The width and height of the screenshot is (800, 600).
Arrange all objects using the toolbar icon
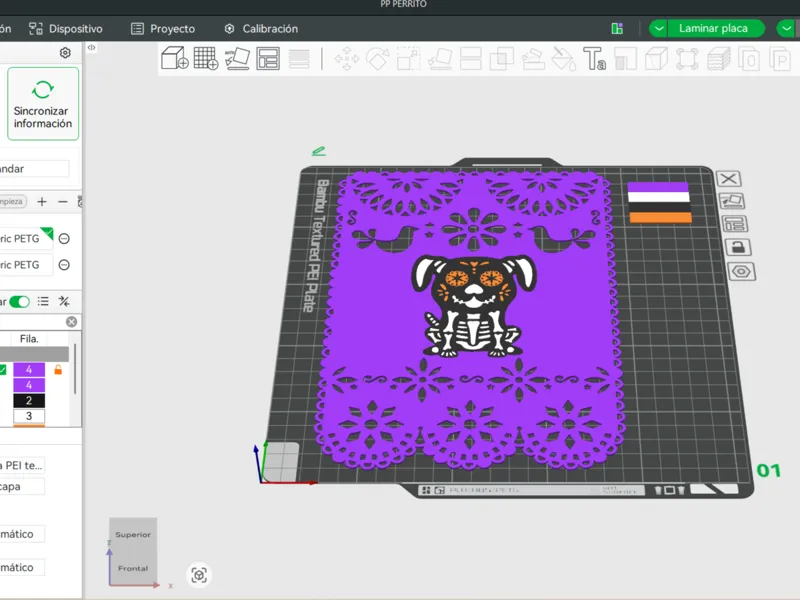(x=268, y=59)
